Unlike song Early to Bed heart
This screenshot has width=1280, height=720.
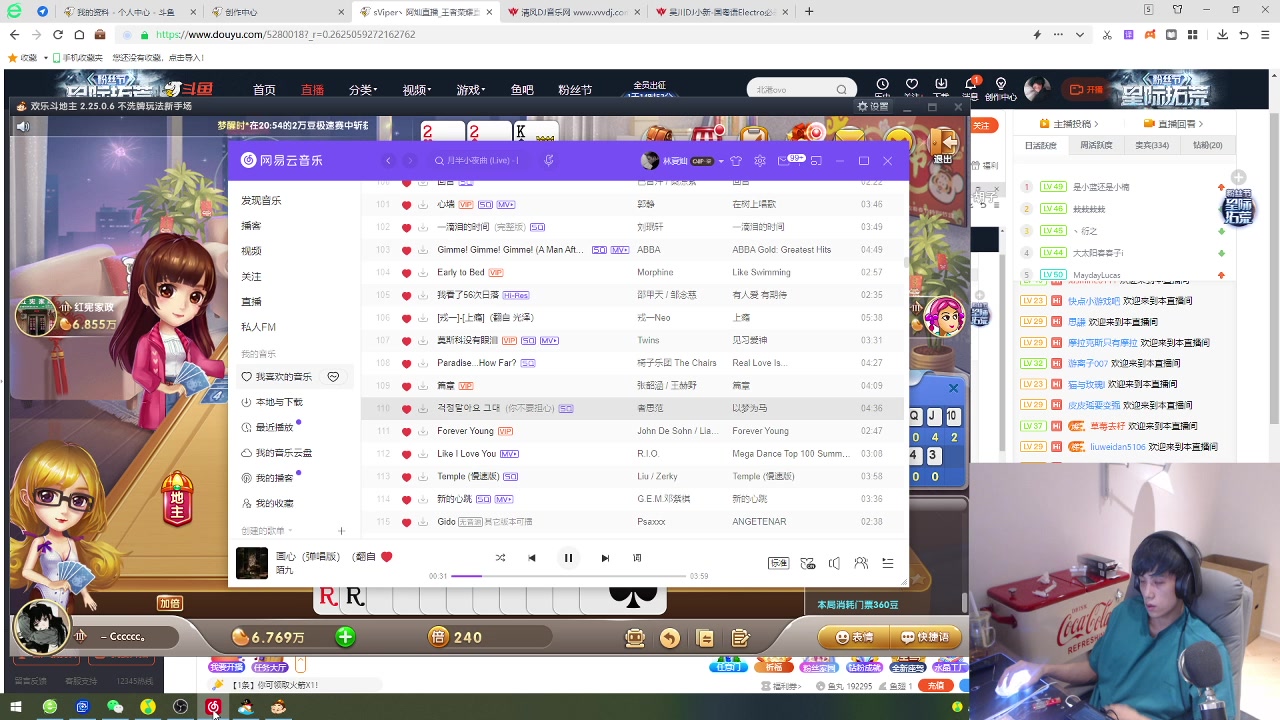point(406,273)
